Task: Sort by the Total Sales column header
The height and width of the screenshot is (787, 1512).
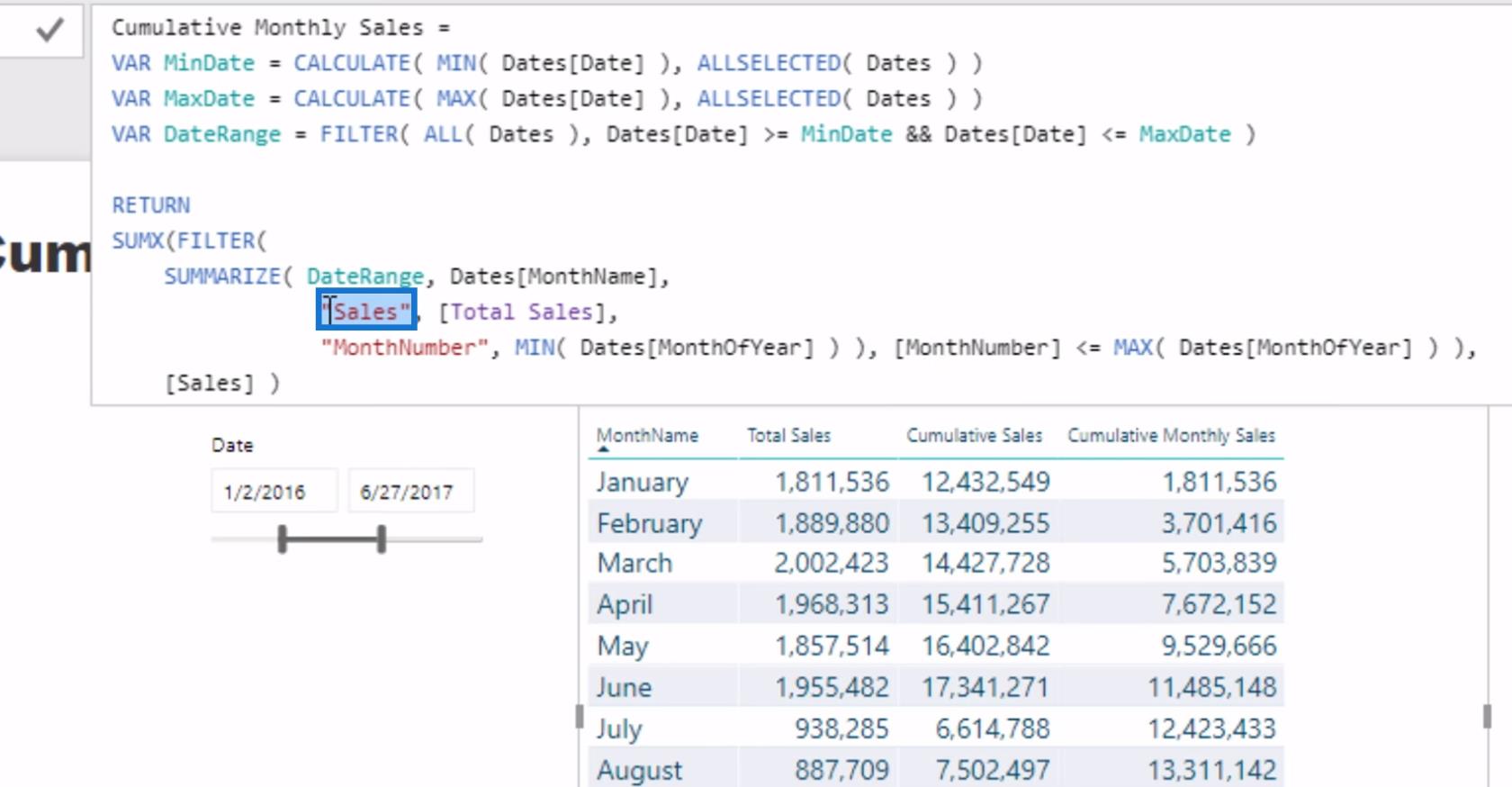Action: [x=788, y=436]
